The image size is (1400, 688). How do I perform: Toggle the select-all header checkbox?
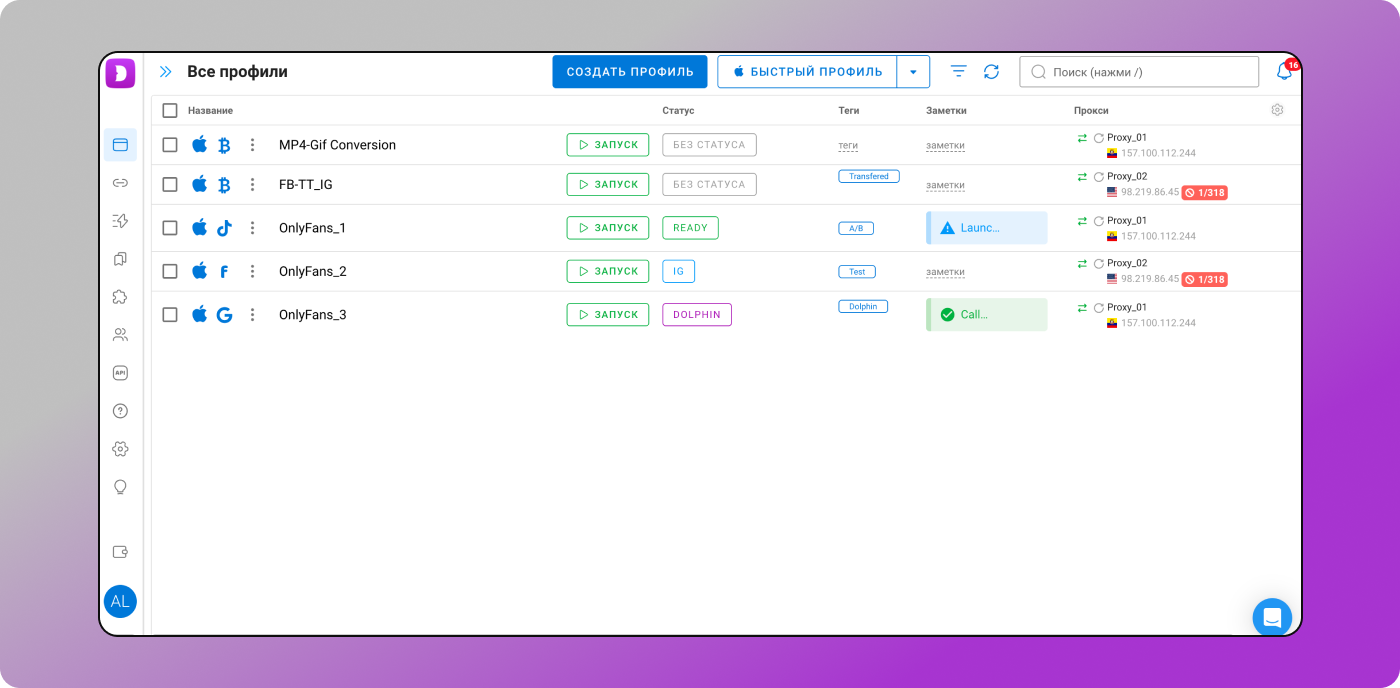pos(170,110)
